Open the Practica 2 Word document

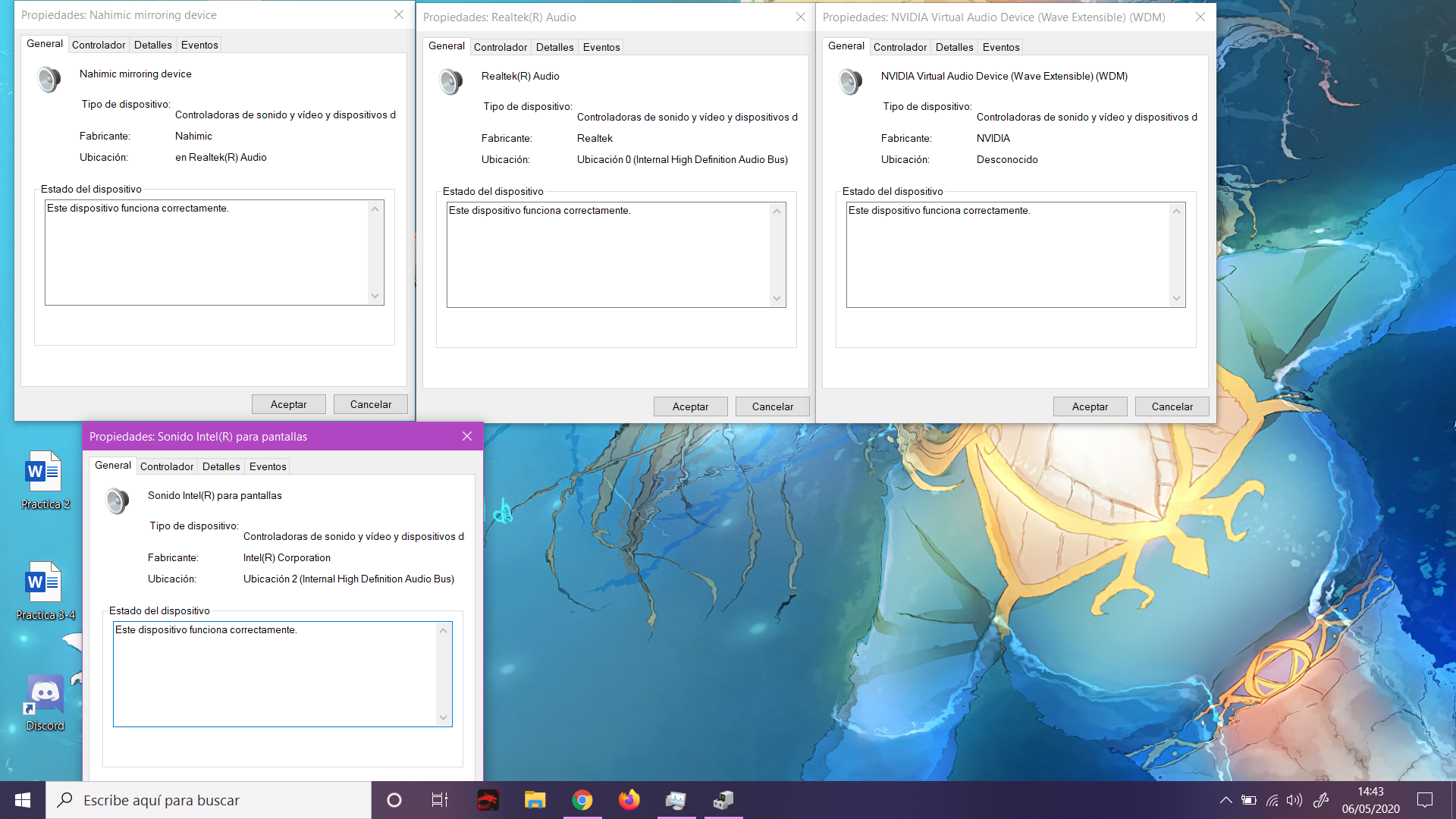45,481
